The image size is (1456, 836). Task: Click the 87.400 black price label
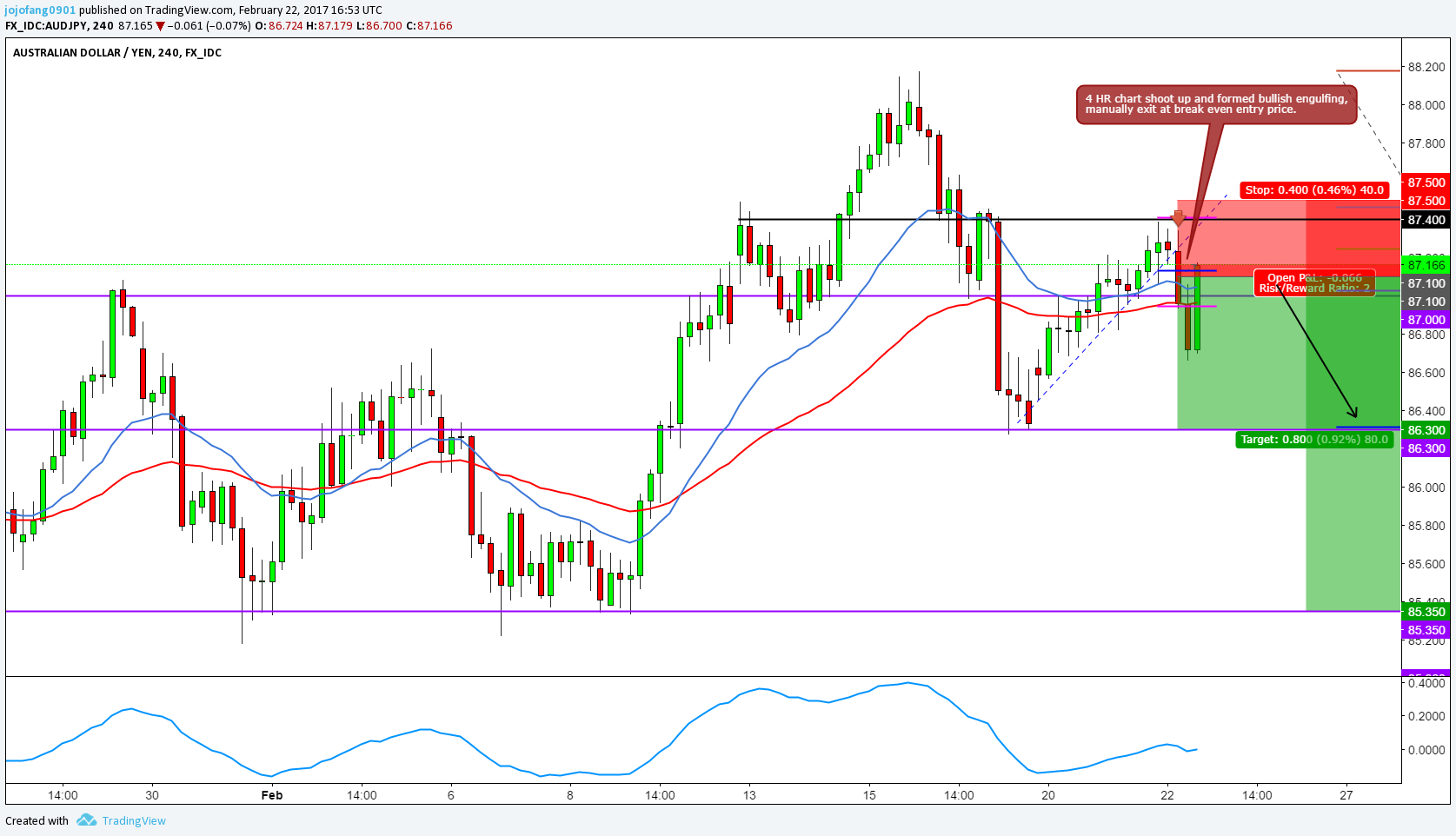(1426, 220)
